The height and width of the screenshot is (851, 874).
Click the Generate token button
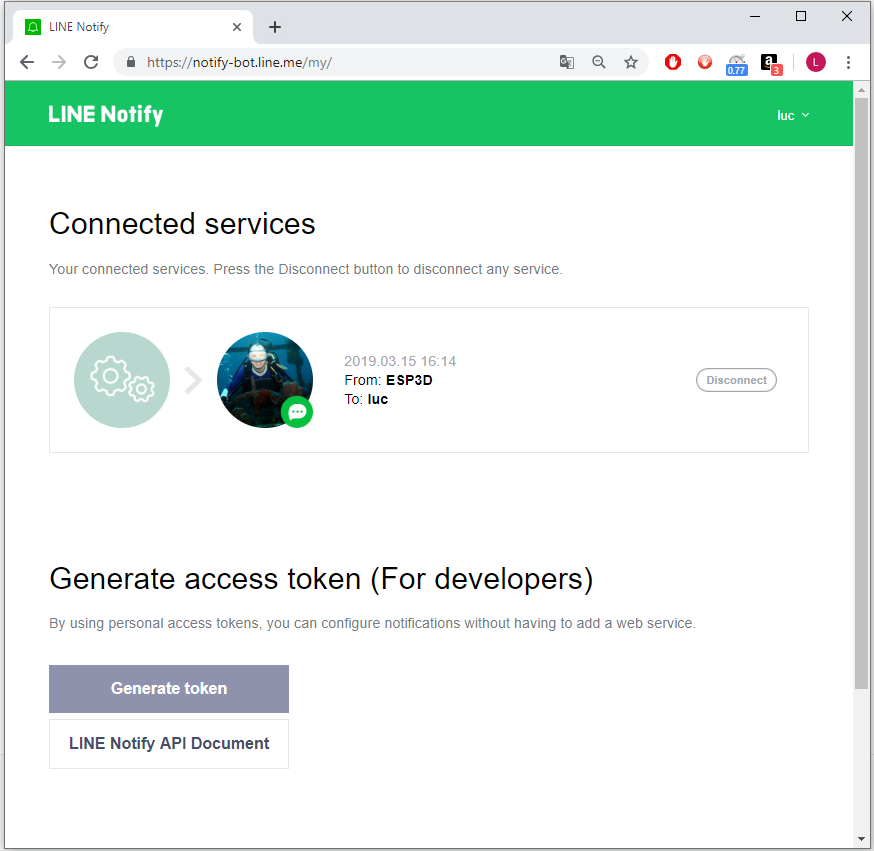coord(169,689)
